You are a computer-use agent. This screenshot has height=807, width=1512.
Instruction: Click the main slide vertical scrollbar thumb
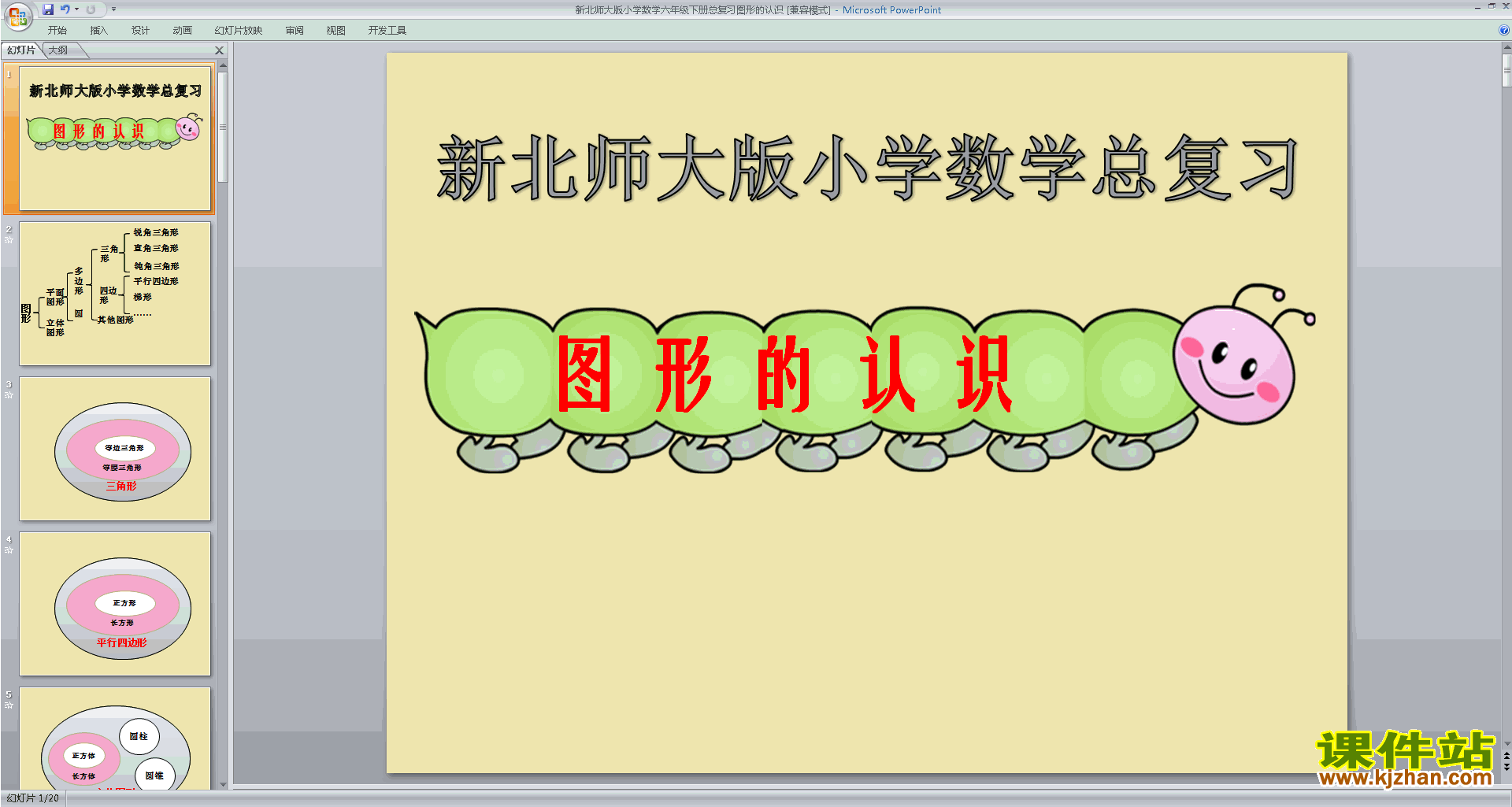(1506, 70)
